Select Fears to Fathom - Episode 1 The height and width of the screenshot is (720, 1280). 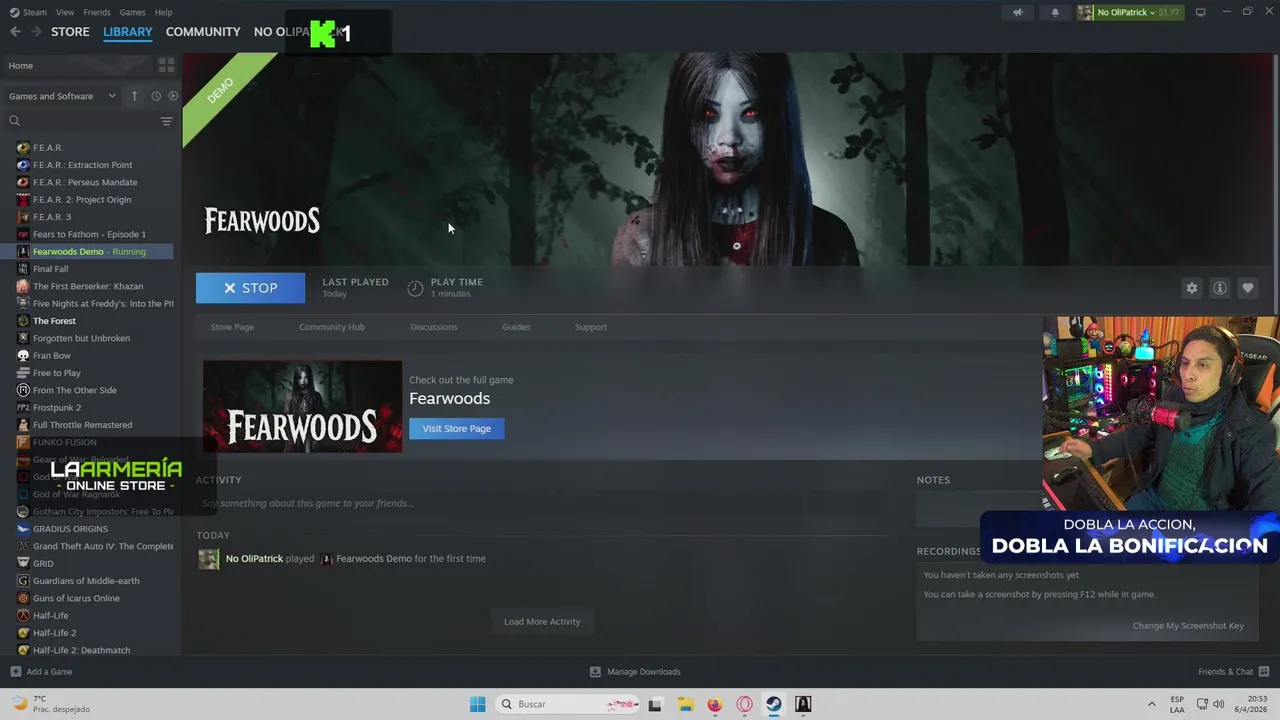point(87,234)
